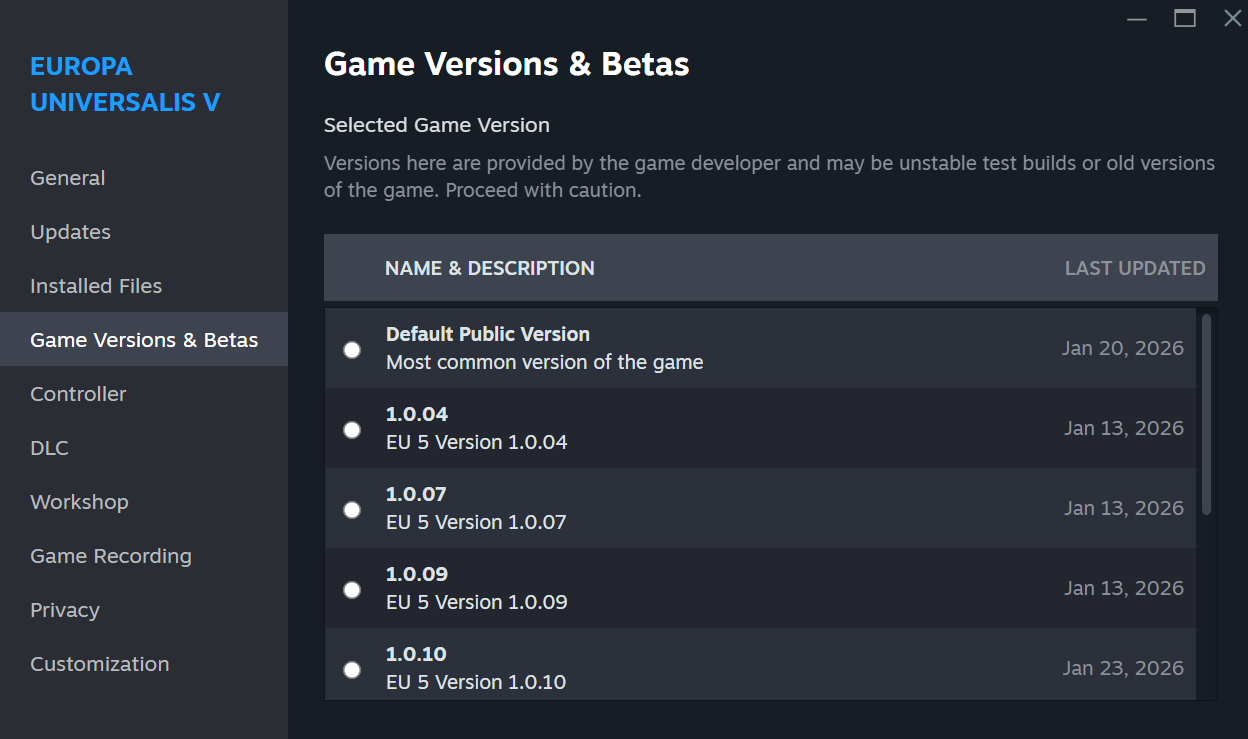Click the Default Public Version name
The image size is (1248, 739).
[488, 334]
